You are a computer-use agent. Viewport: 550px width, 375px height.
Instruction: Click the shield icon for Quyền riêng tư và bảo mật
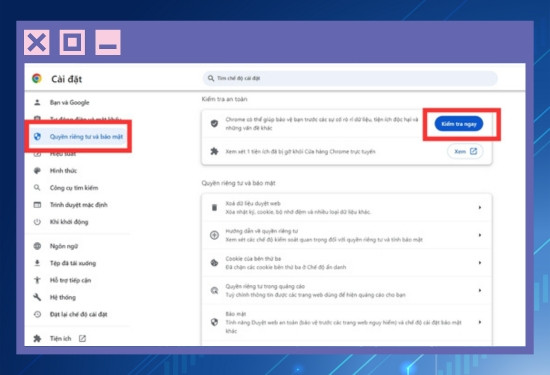37,136
